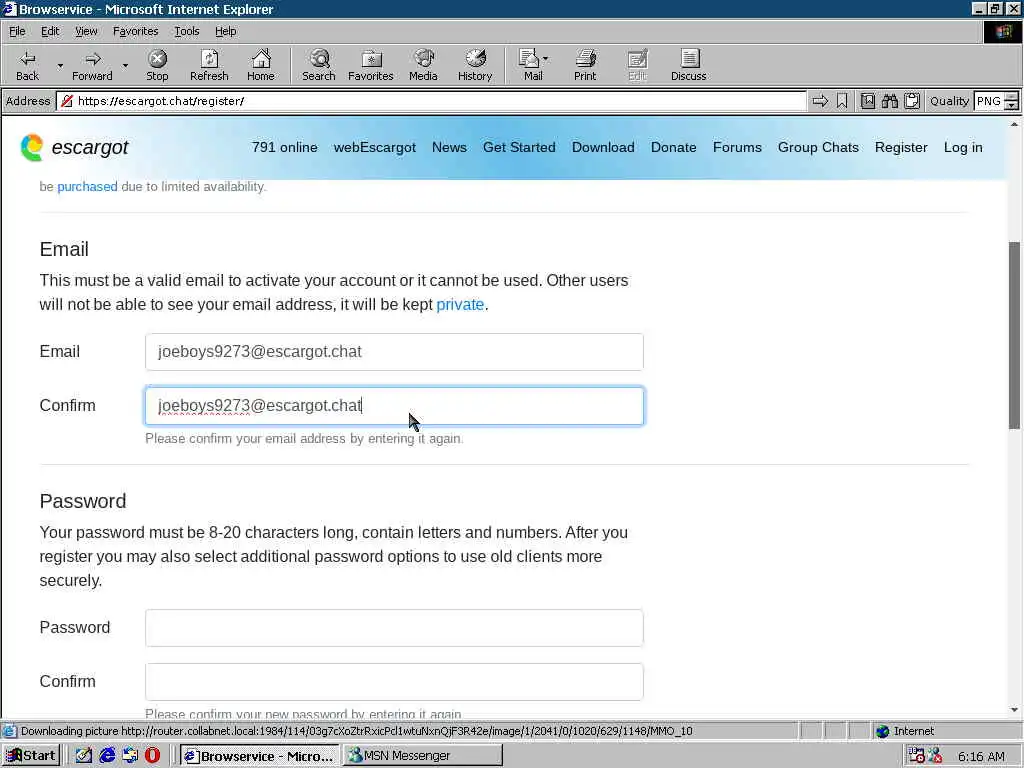
Task: Open the Get Started page
Action: [x=519, y=148]
